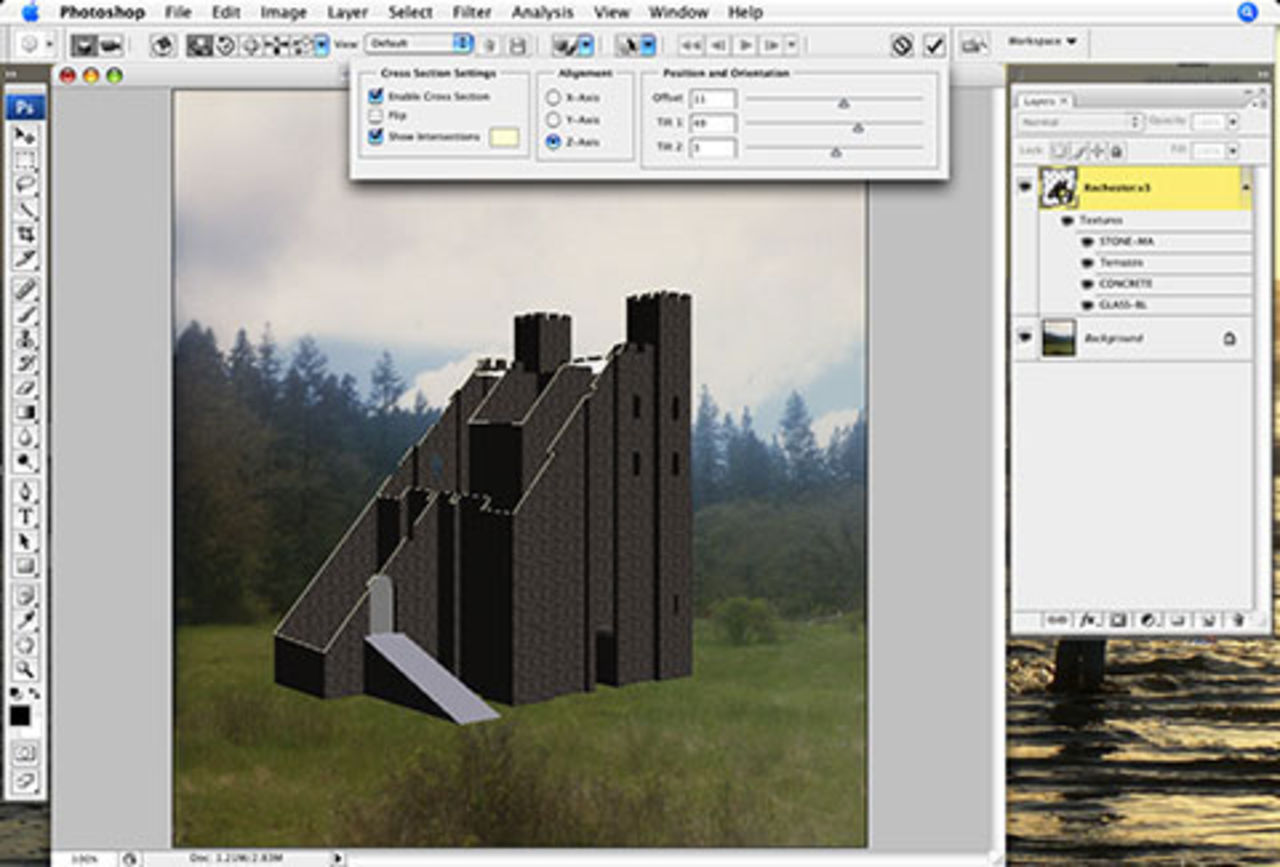Image resolution: width=1280 pixels, height=867 pixels.
Task: Open the Filter menu
Action: [x=469, y=12]
